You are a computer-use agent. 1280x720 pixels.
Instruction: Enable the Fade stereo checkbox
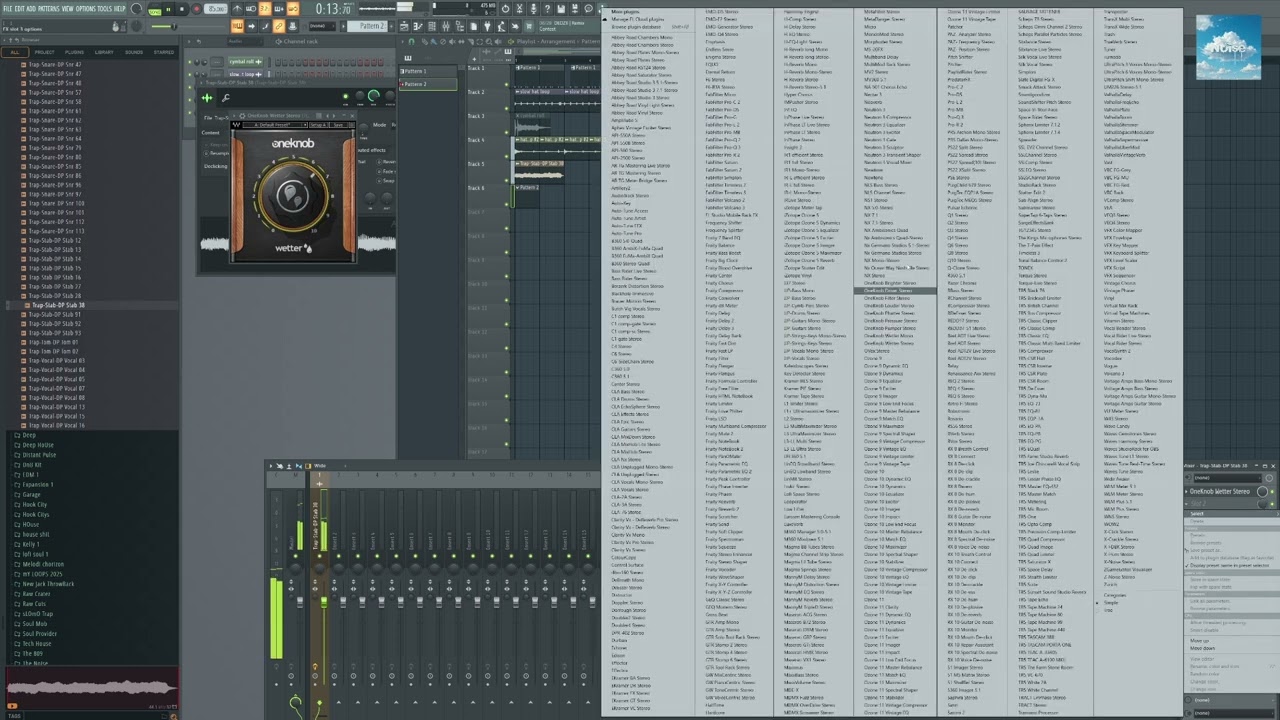(379, 171)
